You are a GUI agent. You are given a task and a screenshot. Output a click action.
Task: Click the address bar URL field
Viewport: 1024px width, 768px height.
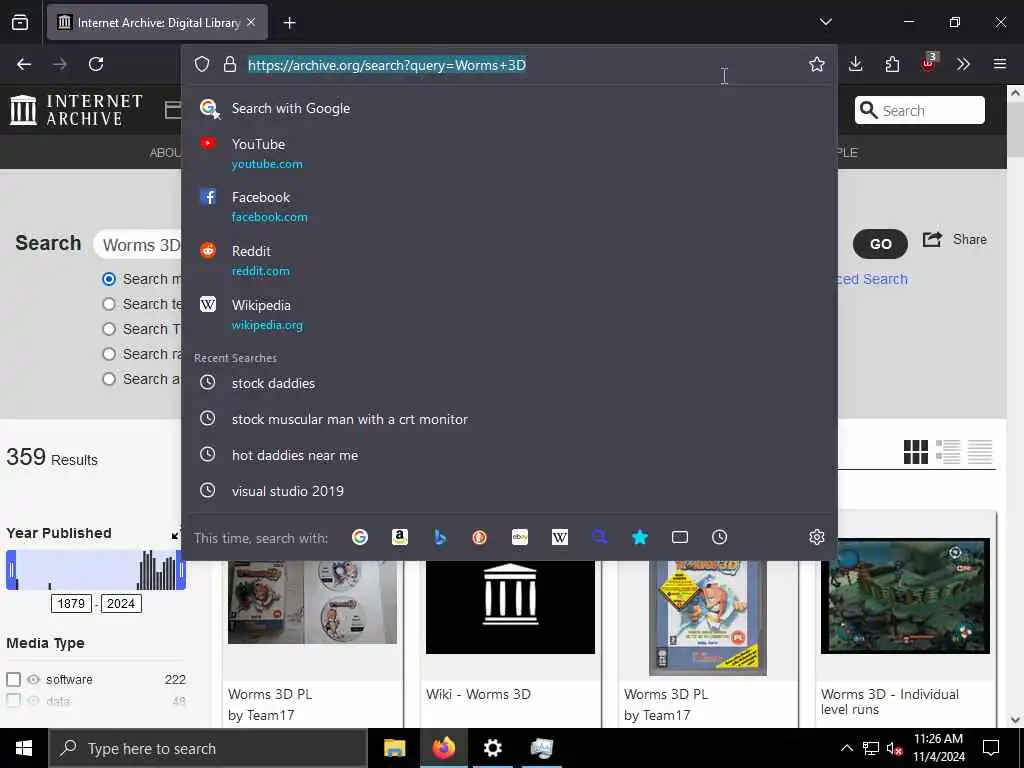point(522,65)
